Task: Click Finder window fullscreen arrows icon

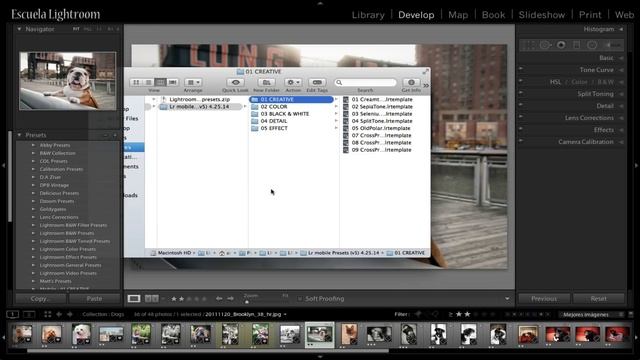Action: tap(425, 71)
